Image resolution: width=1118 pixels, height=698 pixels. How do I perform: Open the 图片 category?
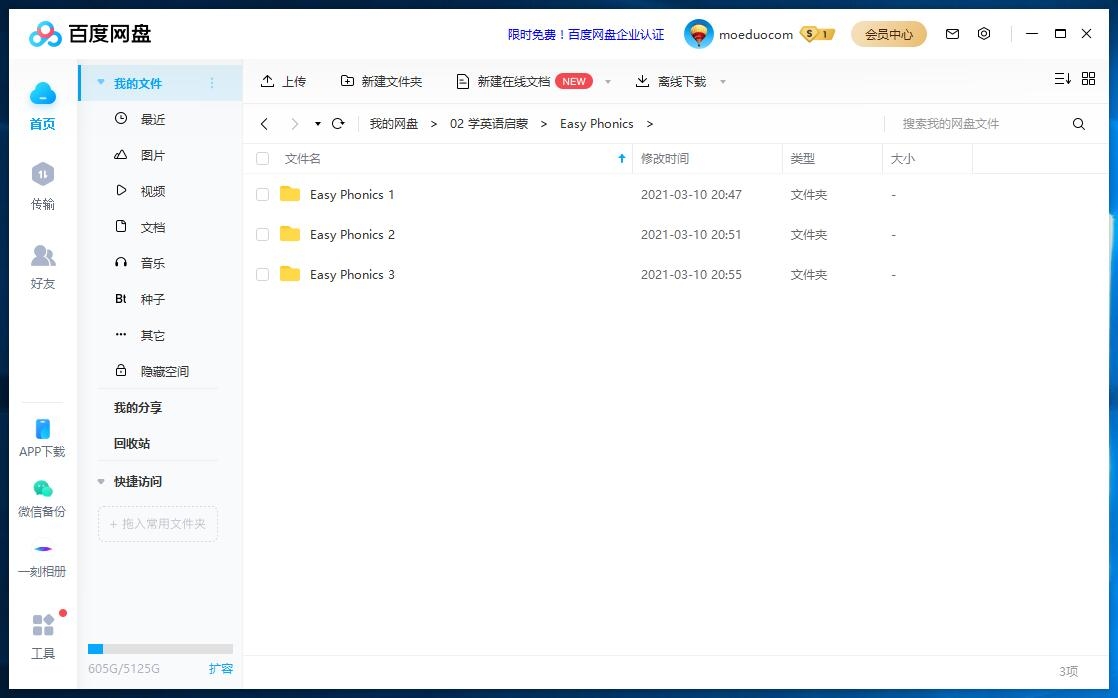tap(152, 154)
